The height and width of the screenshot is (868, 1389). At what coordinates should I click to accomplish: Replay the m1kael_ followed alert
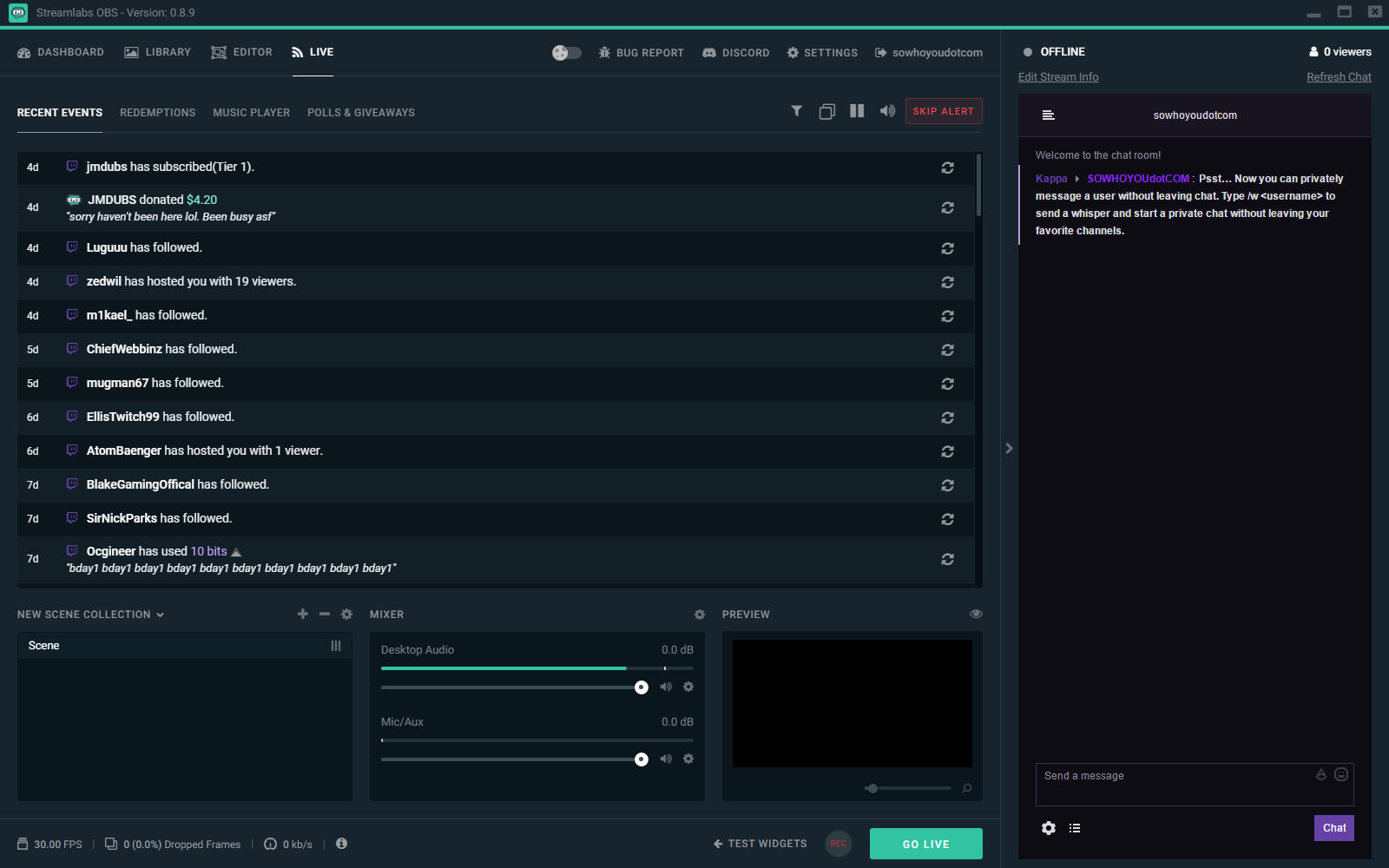point(948,316)
